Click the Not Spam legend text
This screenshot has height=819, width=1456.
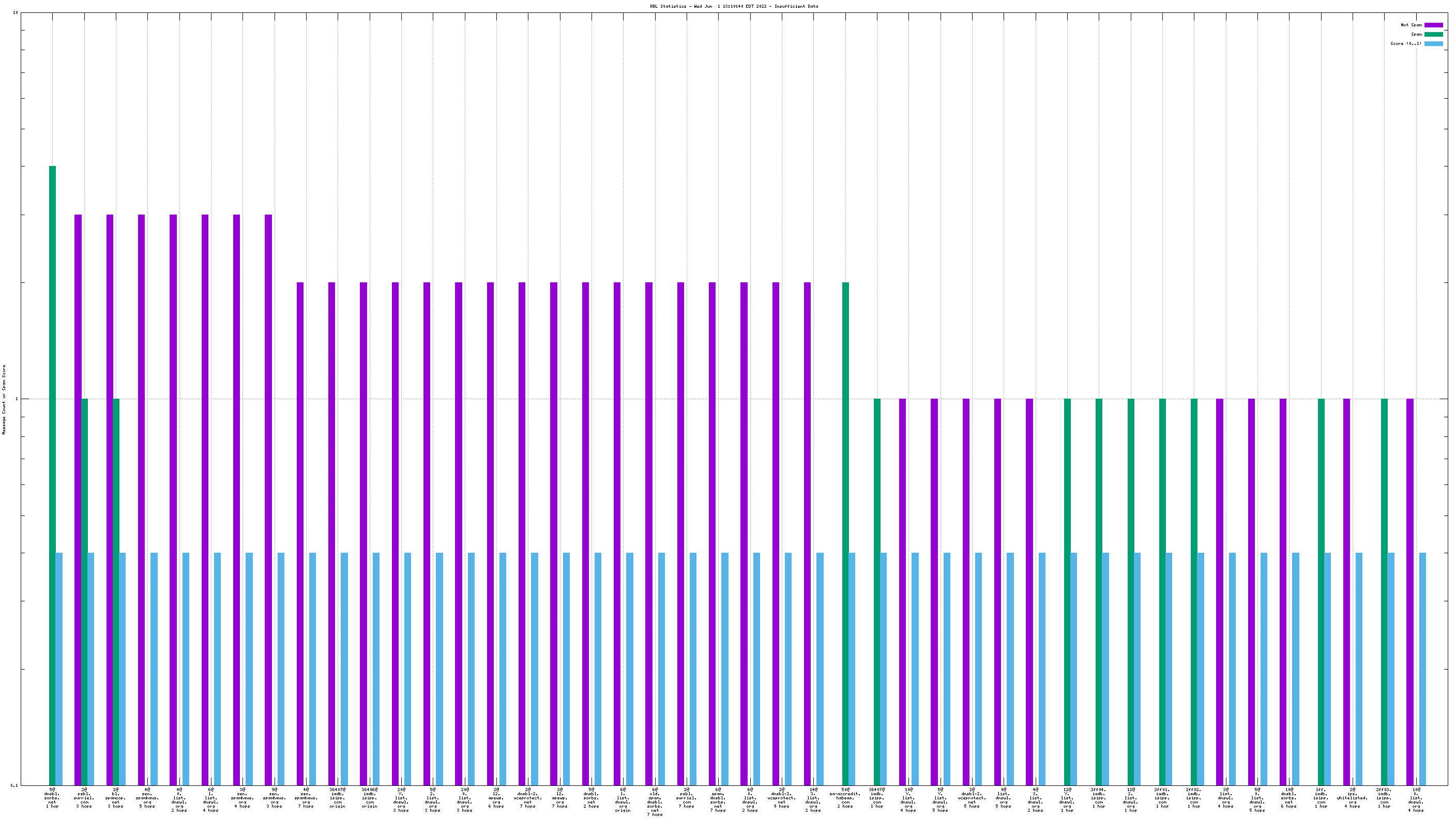pyautogui.click(x=1411, y=25)
